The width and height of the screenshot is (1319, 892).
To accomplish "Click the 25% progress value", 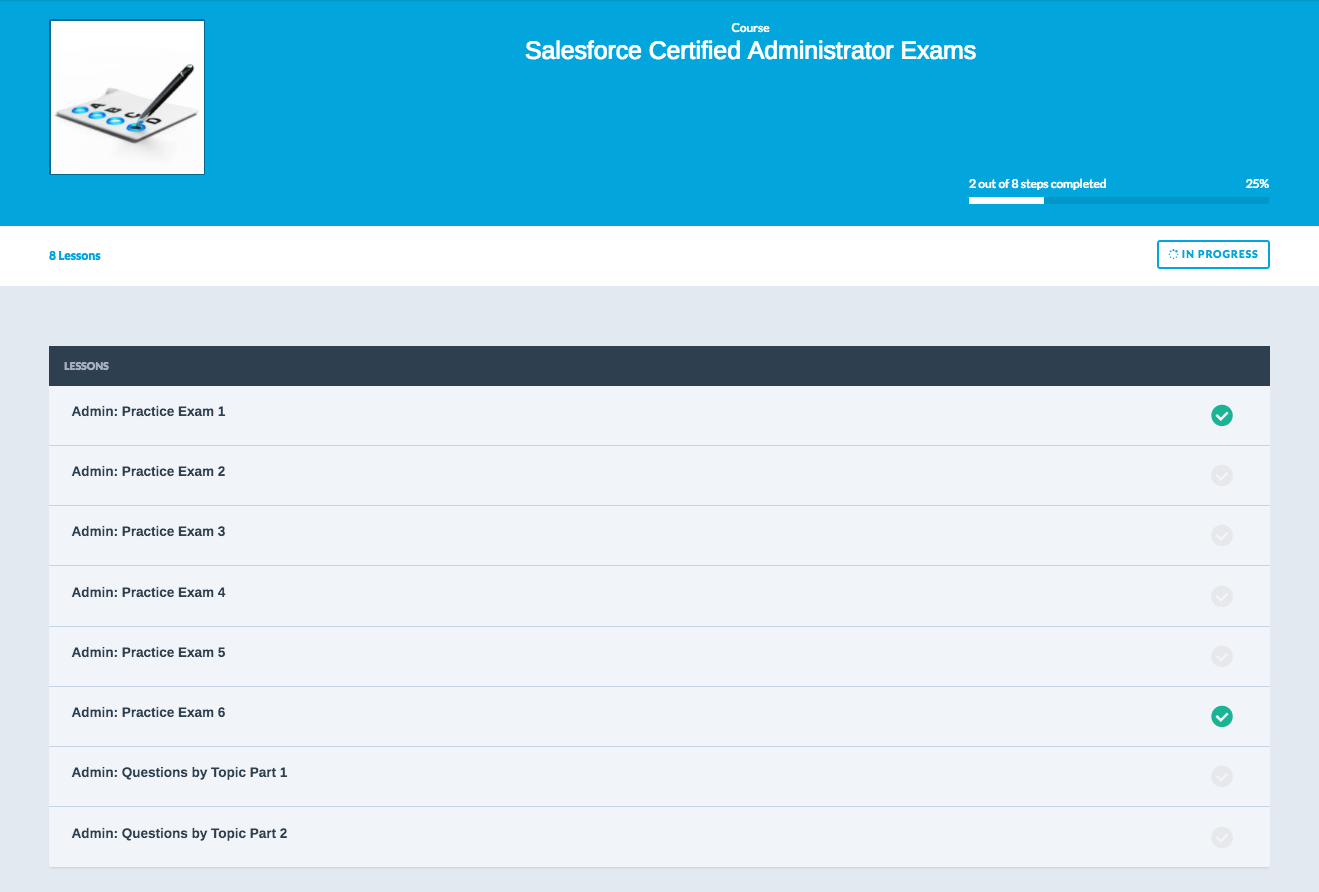I will pos(1257,184).
